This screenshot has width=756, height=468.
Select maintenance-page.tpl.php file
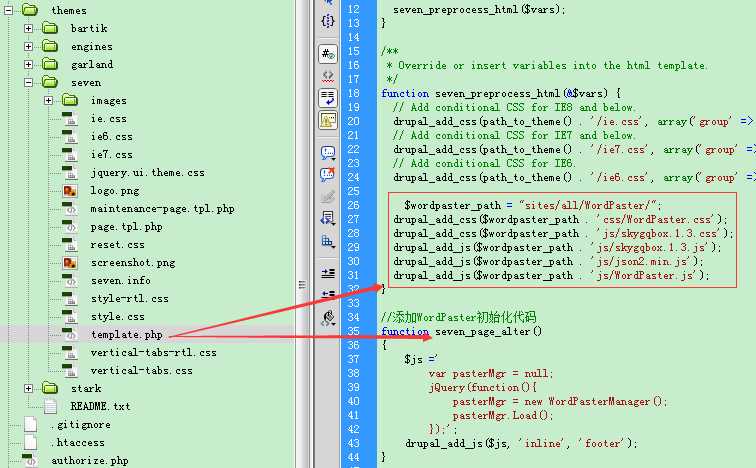coord(162,209)
